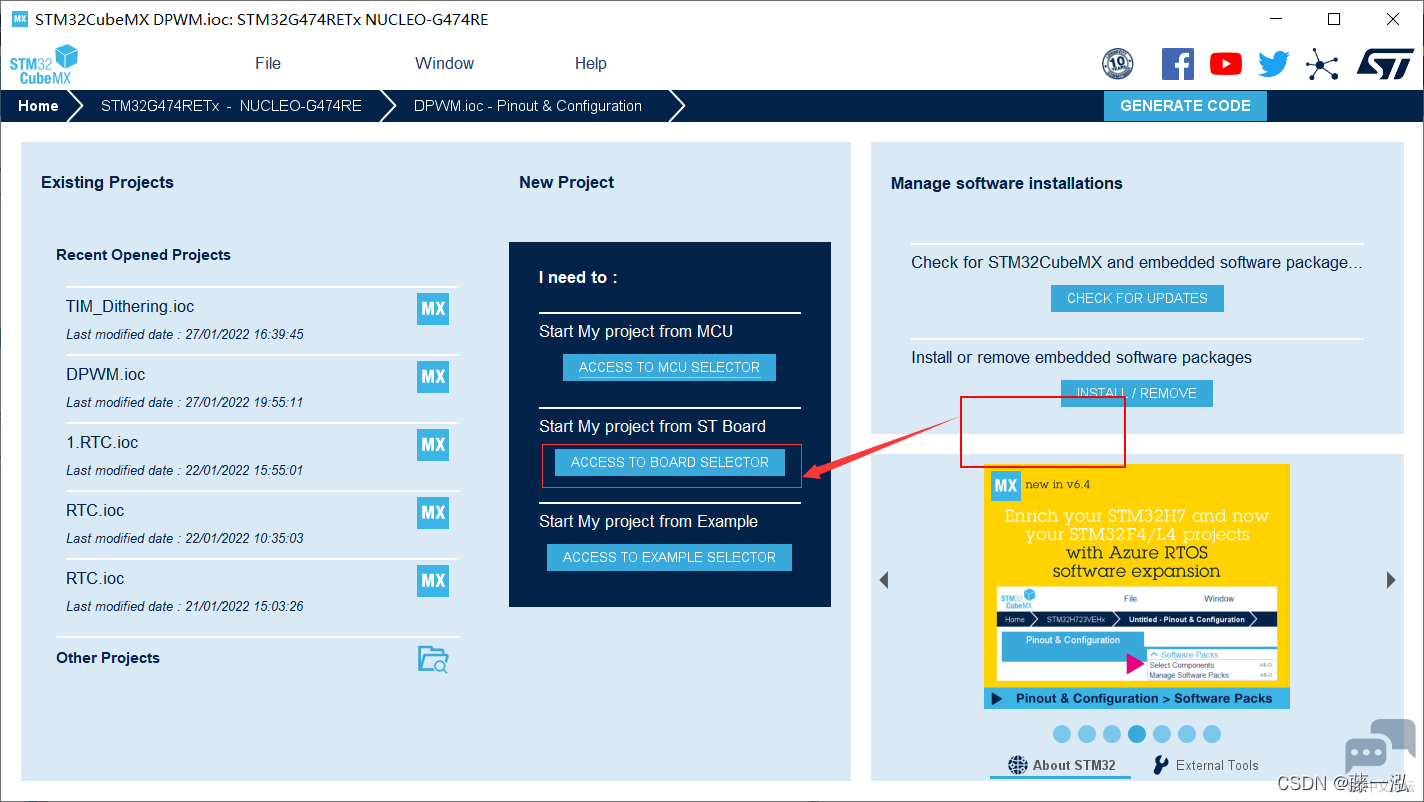Click the date 22/01/2022 15:55:01 line
The image size is (1424, 802).
coord(185,470)
